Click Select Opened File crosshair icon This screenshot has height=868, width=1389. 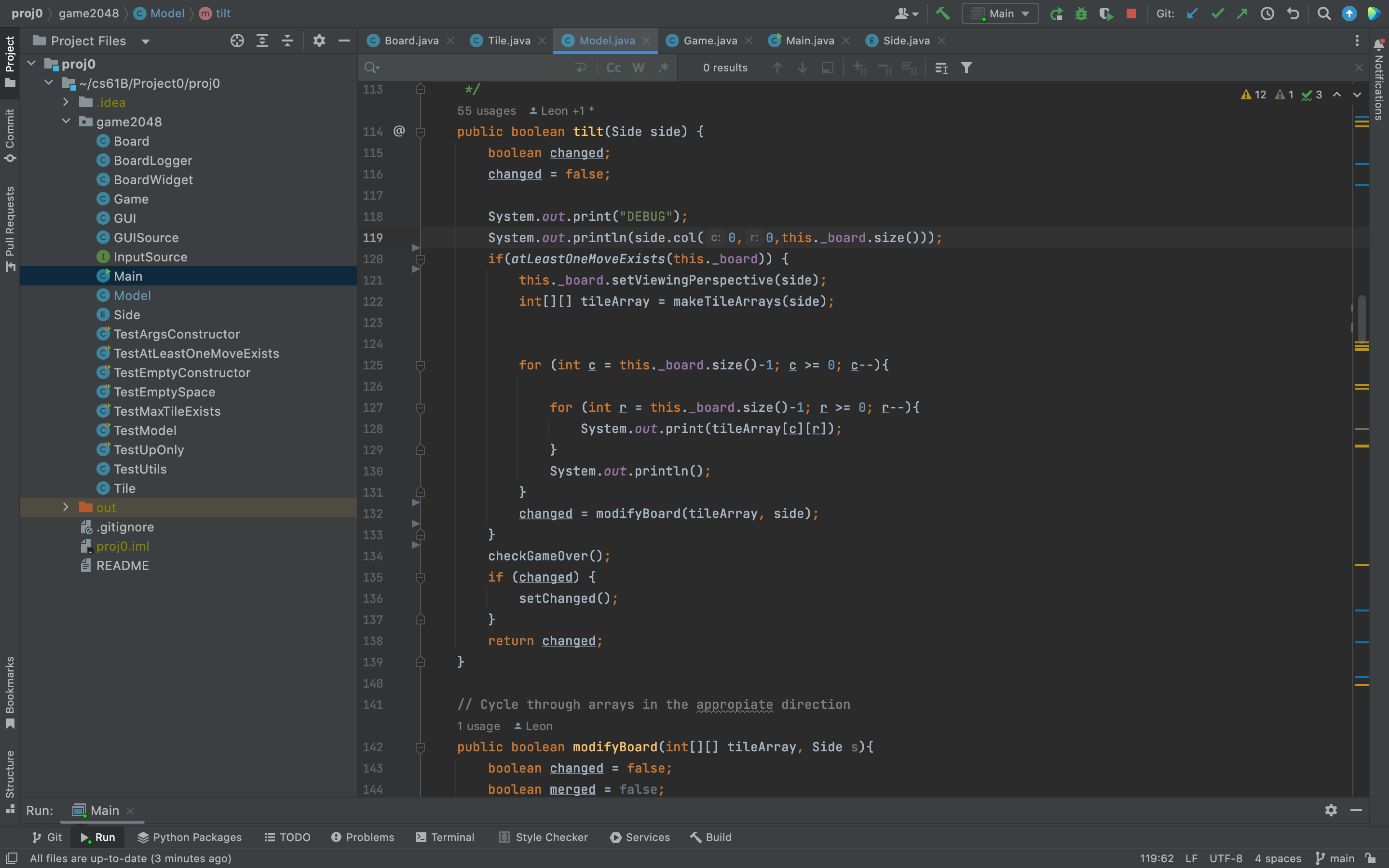pyautogui.click(x=237, y=41)
